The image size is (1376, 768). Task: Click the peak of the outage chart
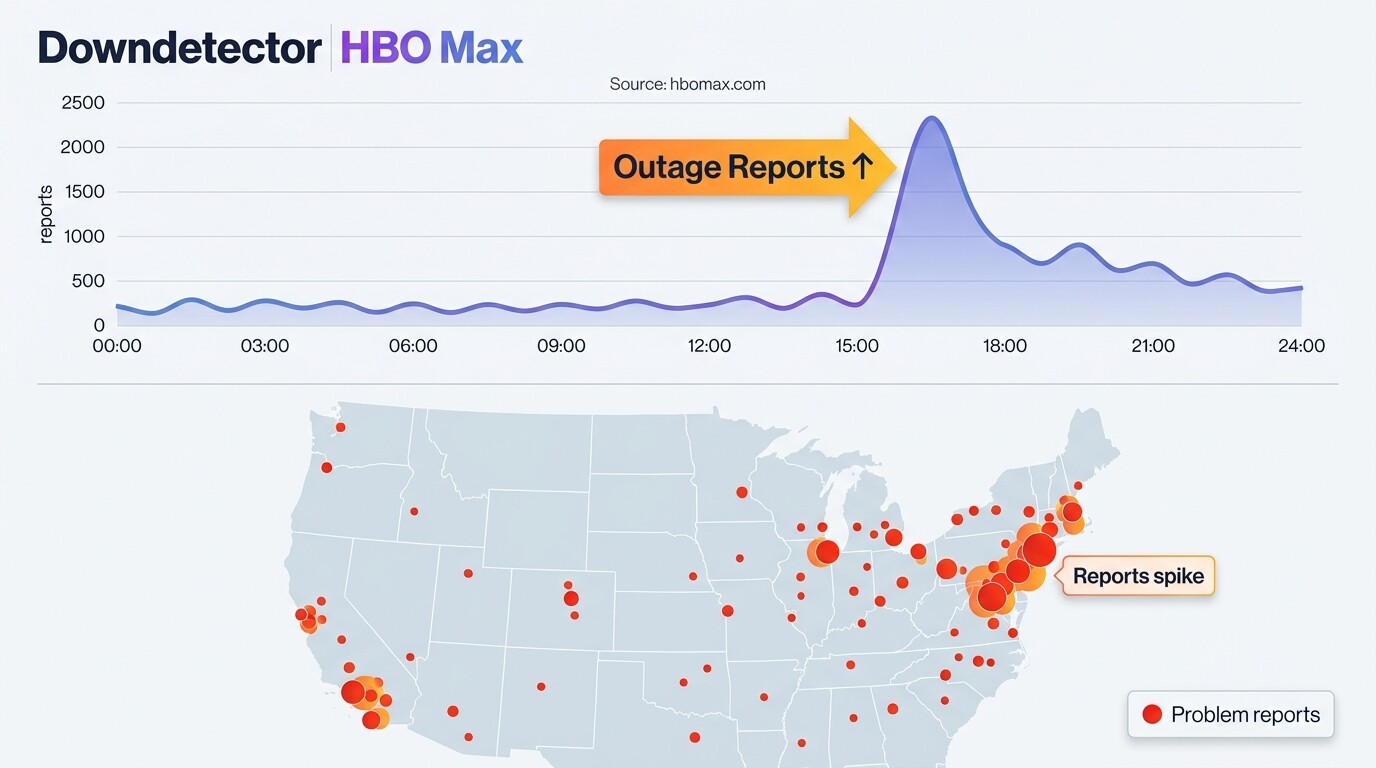point(931,119)
